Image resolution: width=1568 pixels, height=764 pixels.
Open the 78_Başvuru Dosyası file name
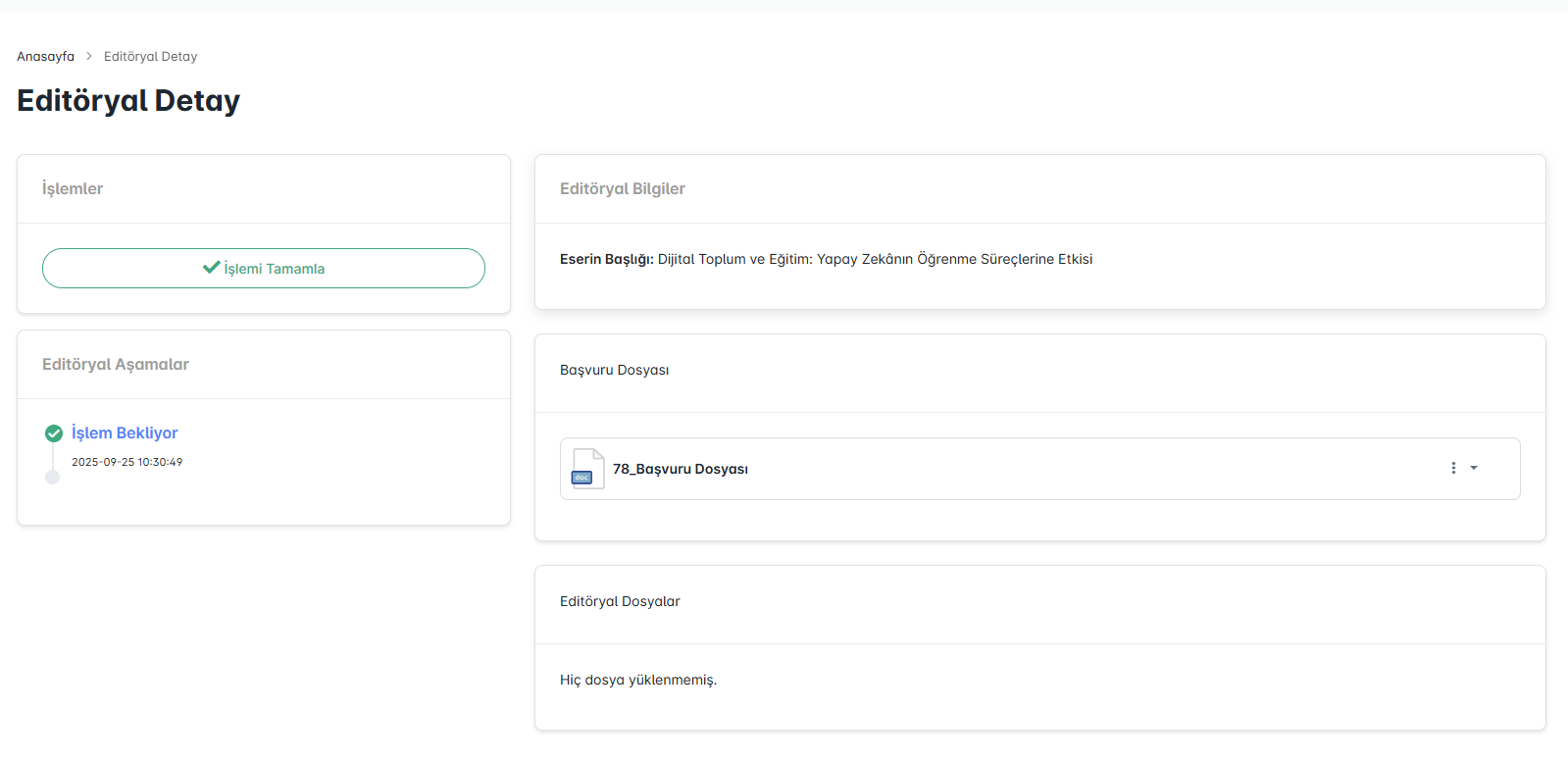(681, 470)
